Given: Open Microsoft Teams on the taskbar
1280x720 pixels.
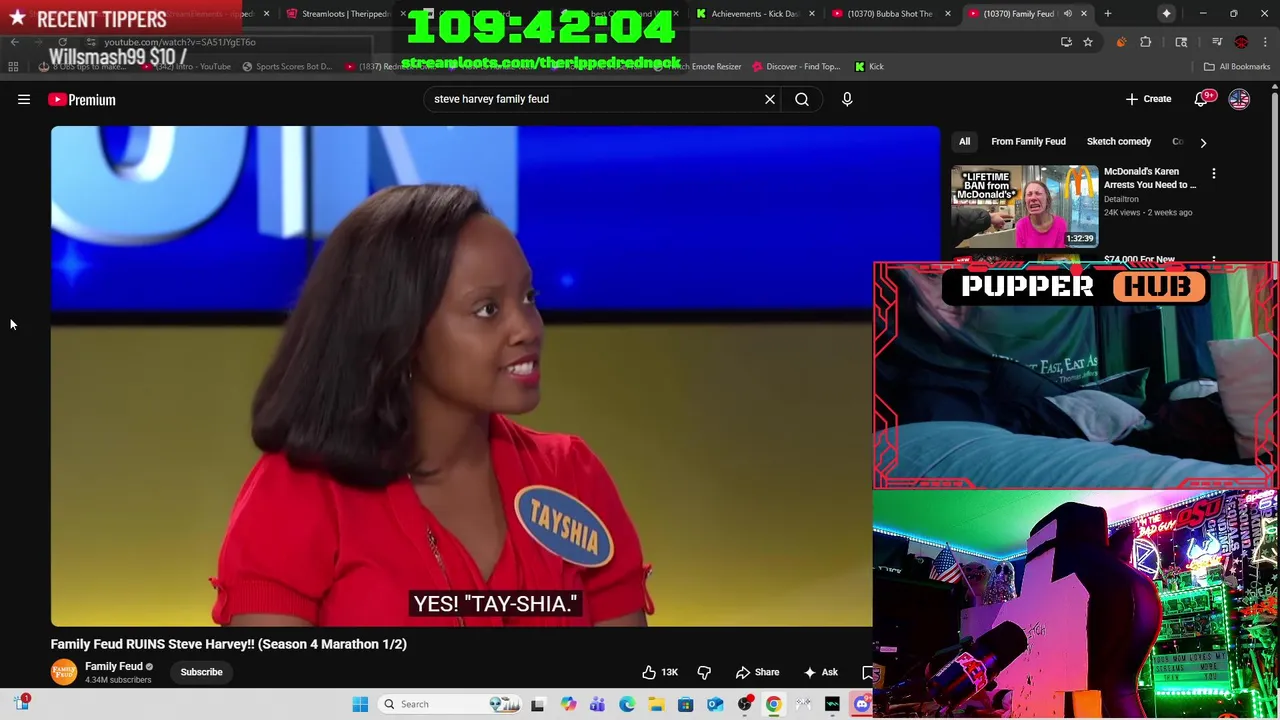Looking at the screenshot, I should [x=597, y=704].
